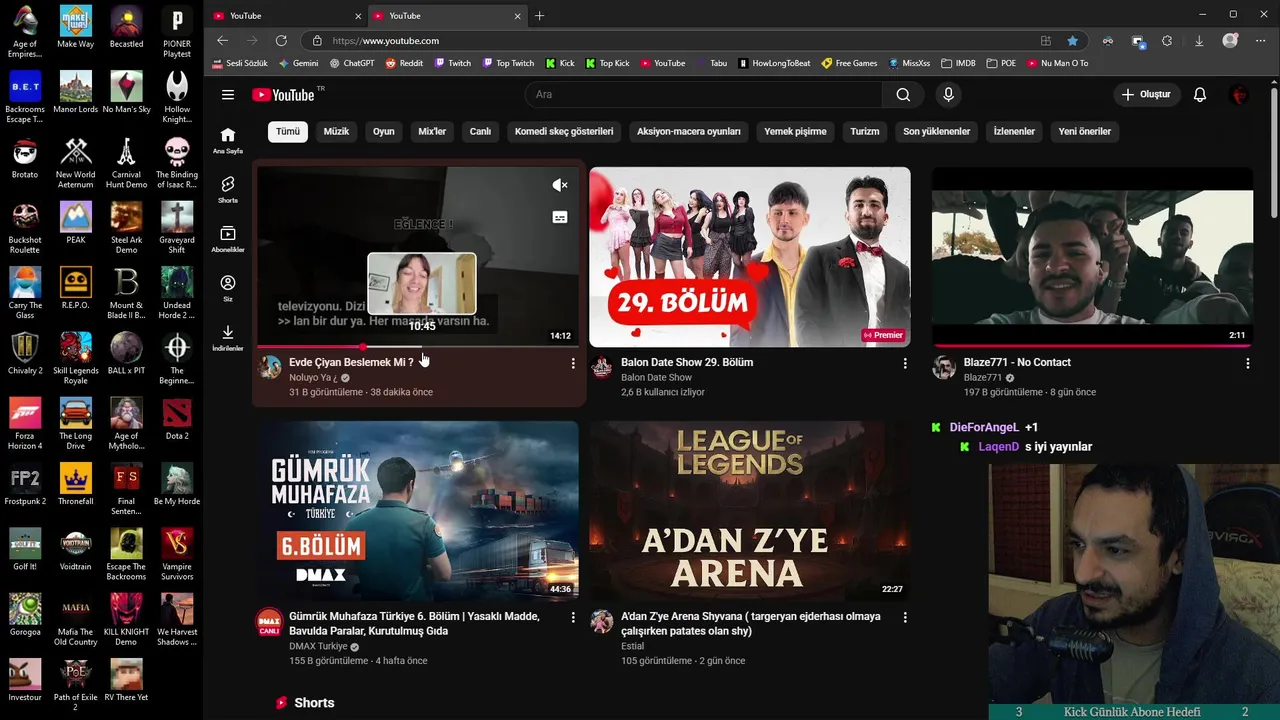Switch to the first YouTube tab
This screenshot has width=1280, height=720.
285,16
